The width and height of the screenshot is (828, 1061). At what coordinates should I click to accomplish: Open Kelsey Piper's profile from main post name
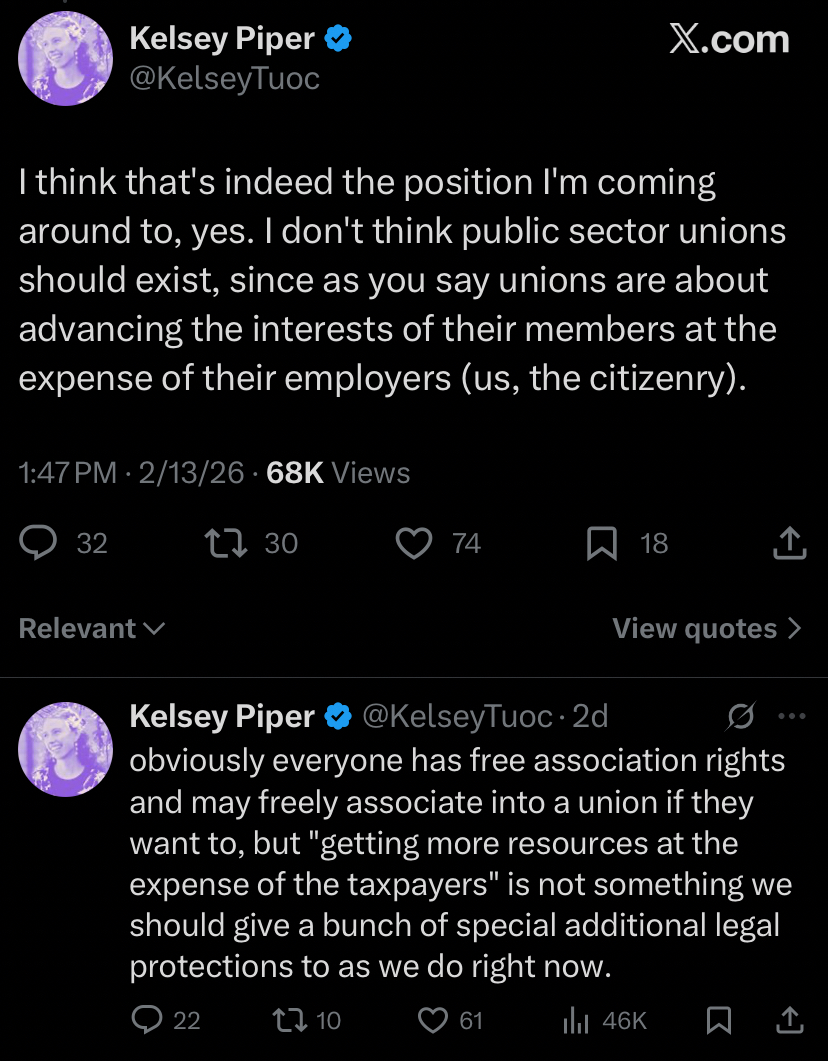coord(222,39)
